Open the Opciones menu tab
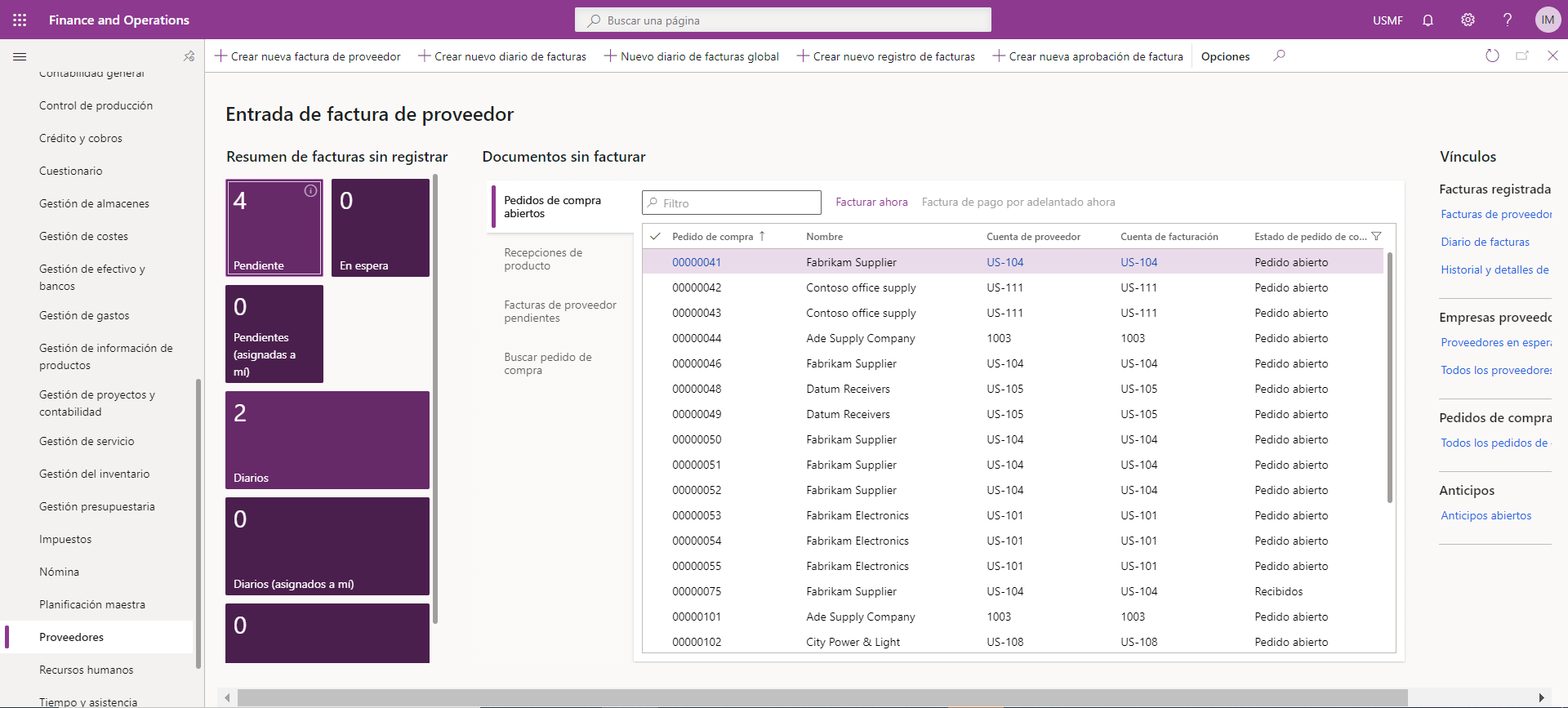1568x708 pixels. pyautogui.click(x=1225, y=56)
